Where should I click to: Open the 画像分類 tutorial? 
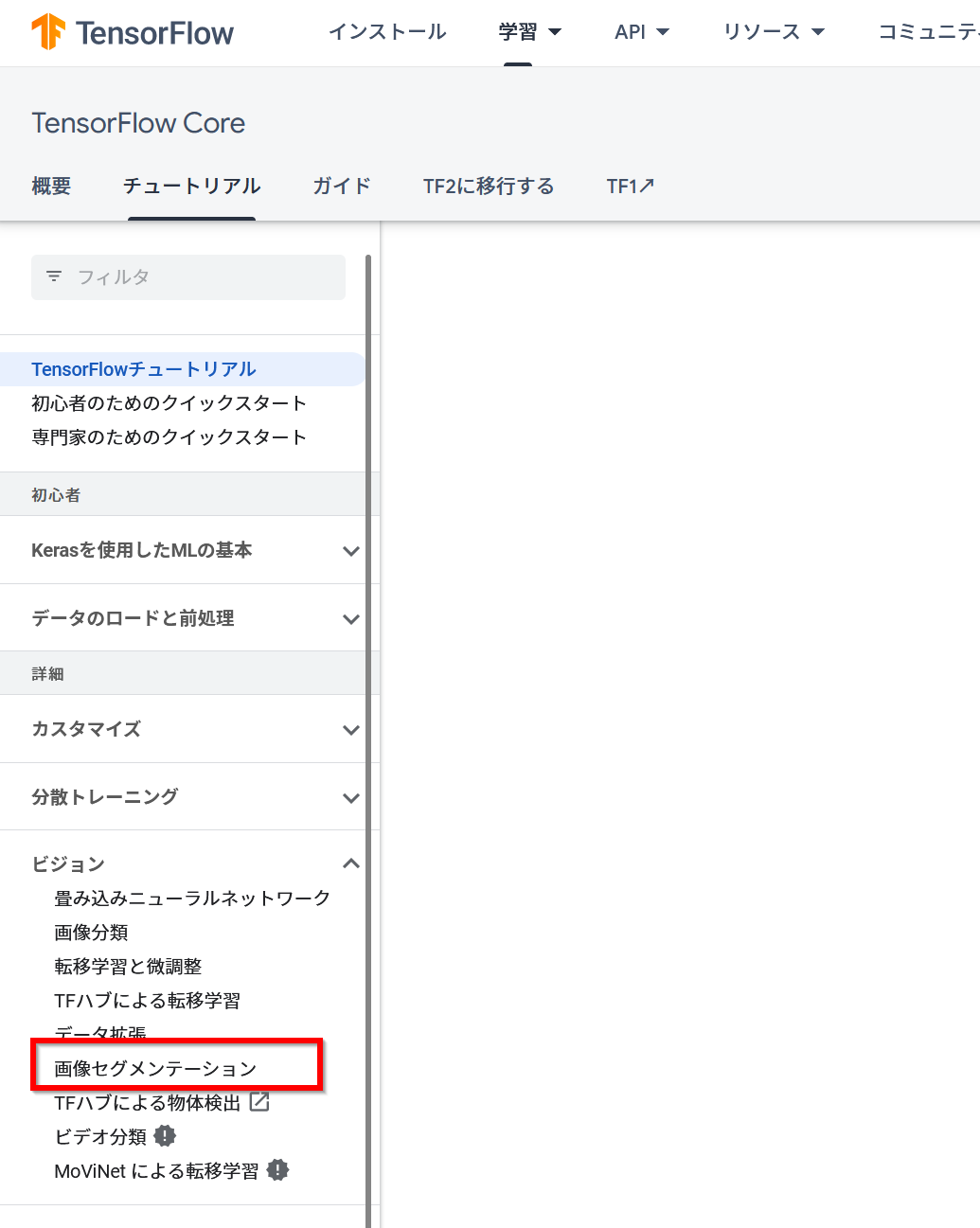point(91,932)
